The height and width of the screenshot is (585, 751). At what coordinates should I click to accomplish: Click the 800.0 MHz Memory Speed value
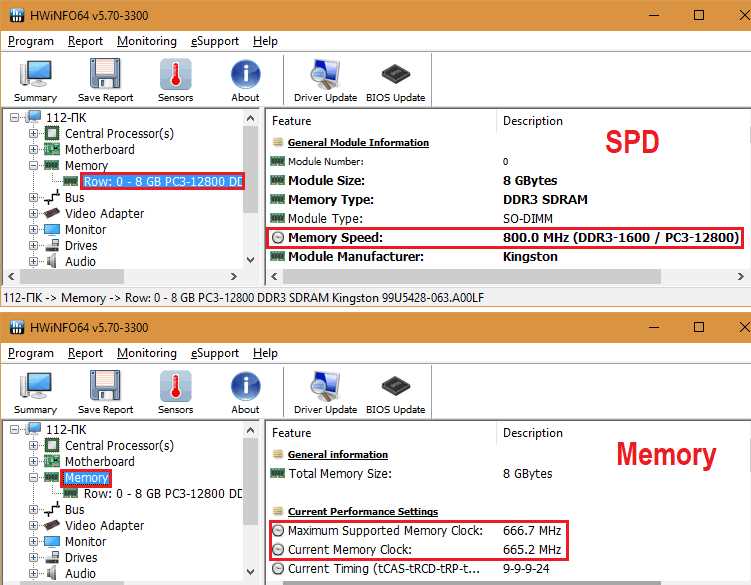point(621,238)
